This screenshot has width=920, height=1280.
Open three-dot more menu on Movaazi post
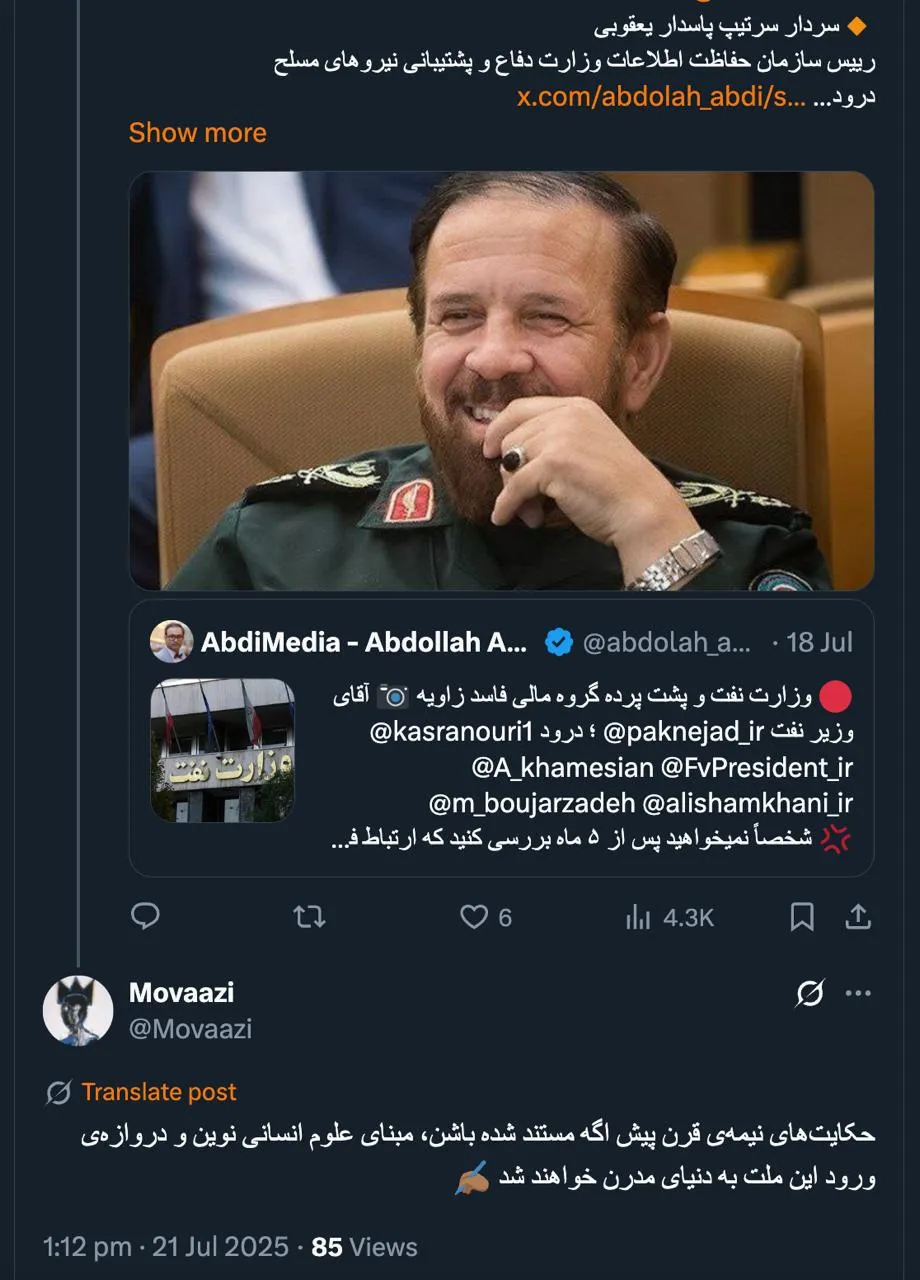point(859,994)
